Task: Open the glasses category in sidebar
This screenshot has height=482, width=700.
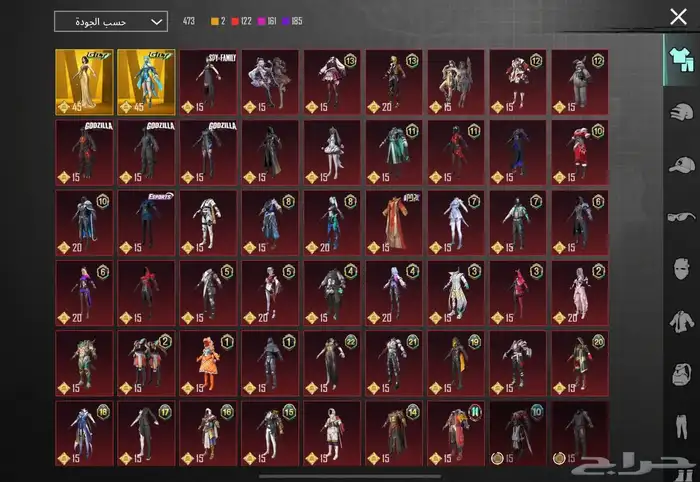Action: [681, 216]
